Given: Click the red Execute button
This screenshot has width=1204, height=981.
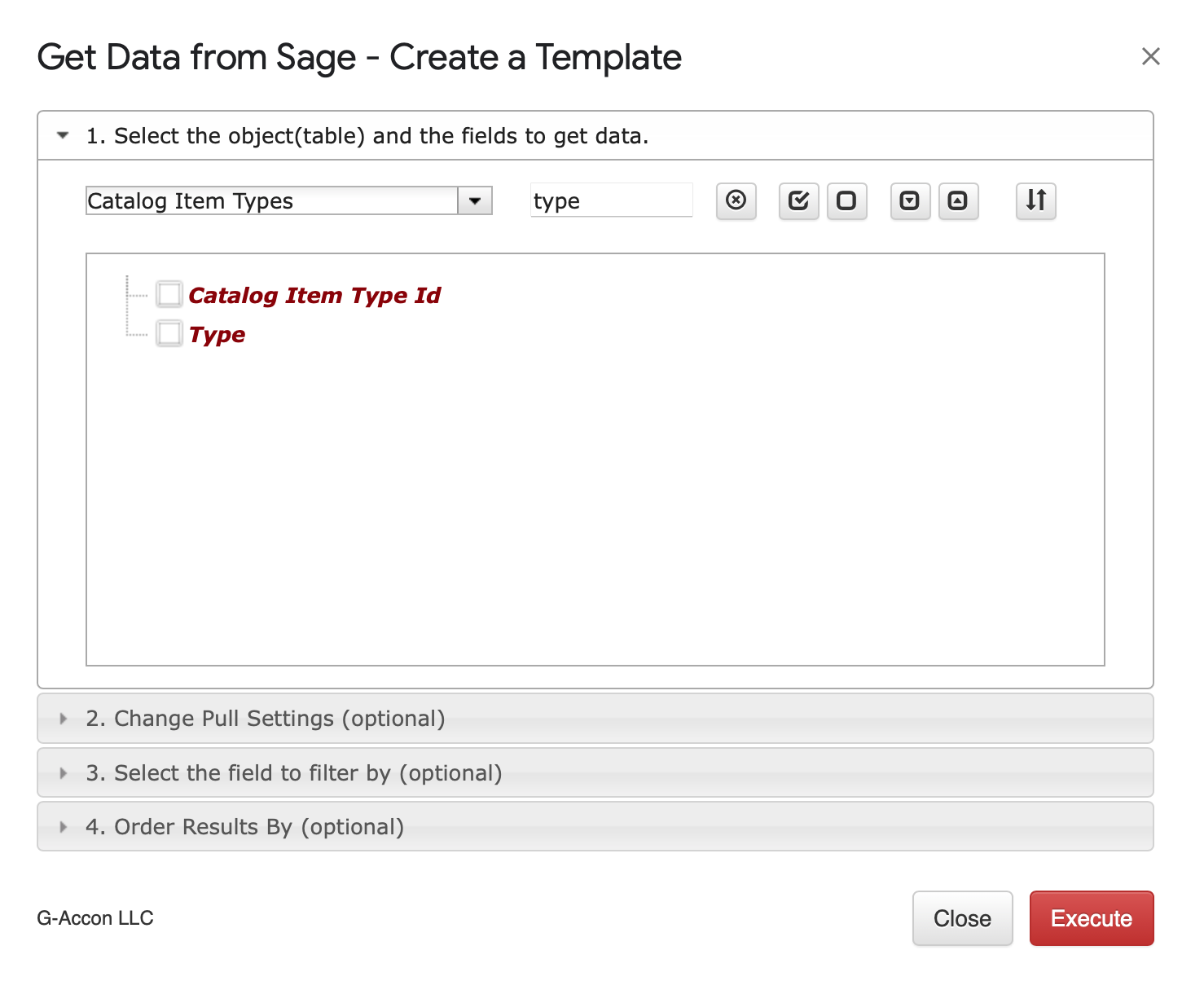Looking at the screenshot, I should pyautogui.click(x=1091, y=918).
